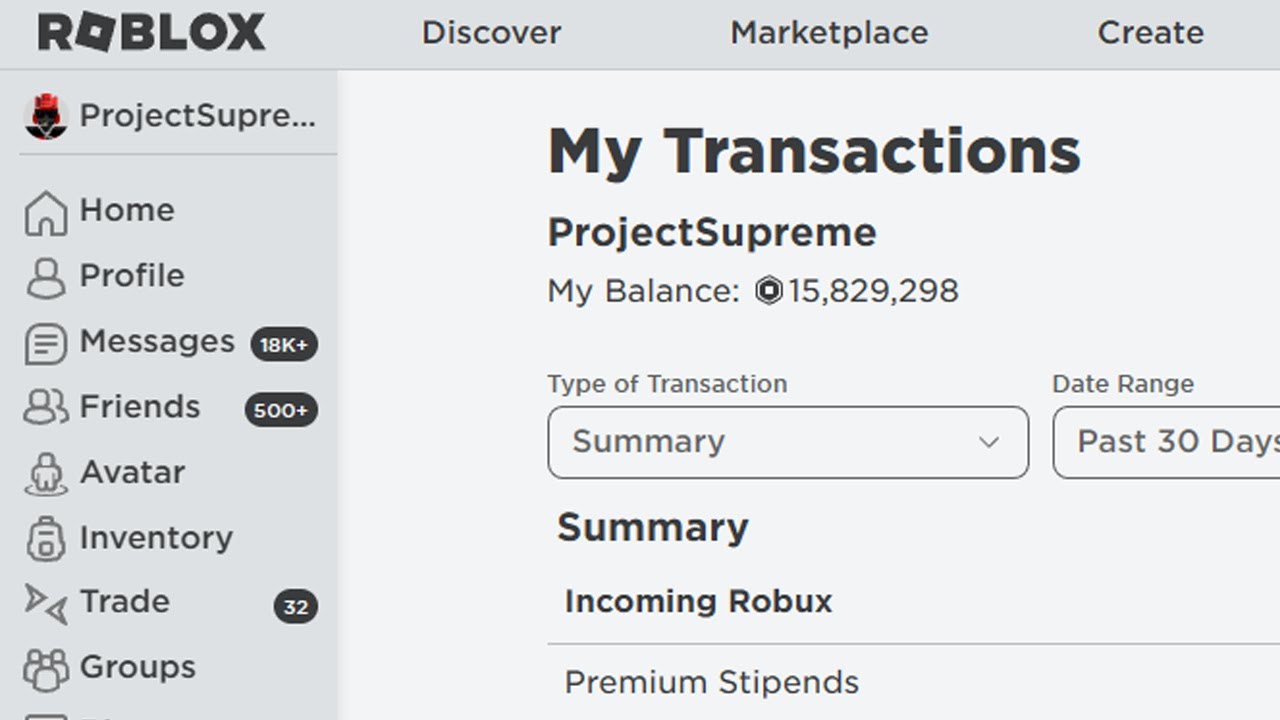Open the Inventory backpack icon
The width and height of the screenshot is (1280, 720).
coord(46,539)
